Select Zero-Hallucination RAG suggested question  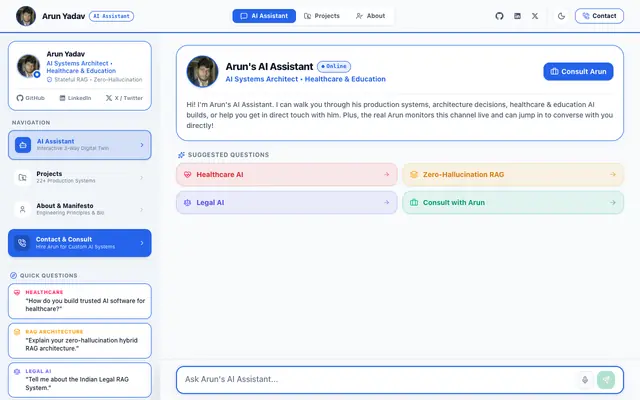[x=513, y=174]
